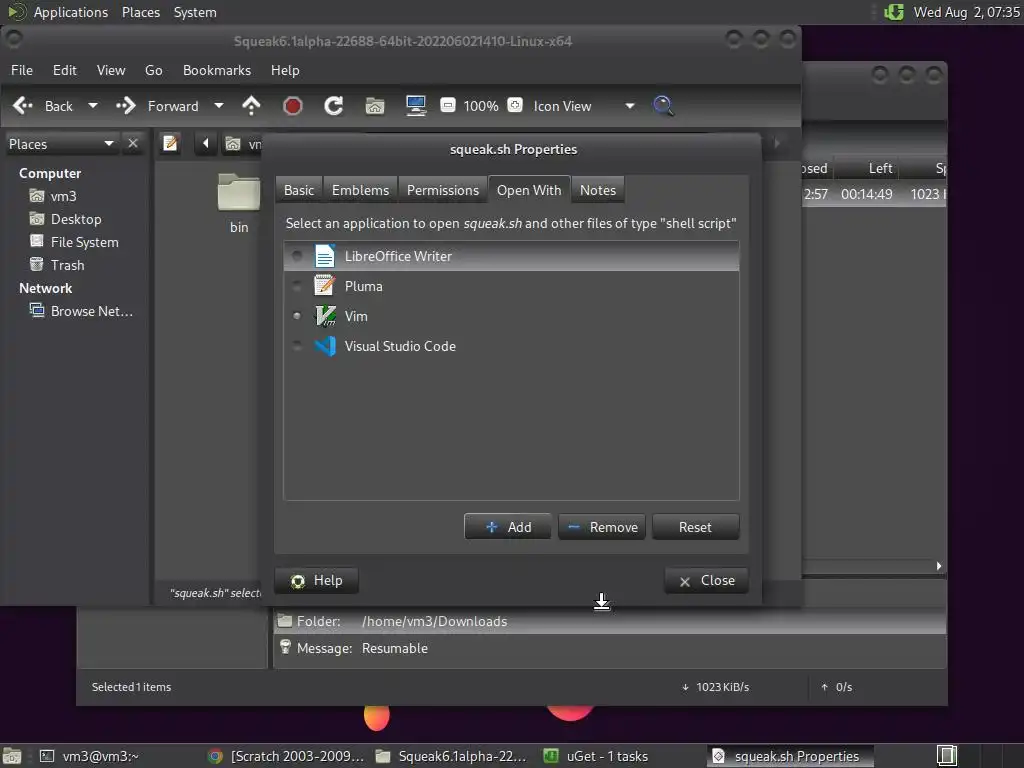
Task: Close the squeak.sh Properties dialog
Action: tap(707, 581)
